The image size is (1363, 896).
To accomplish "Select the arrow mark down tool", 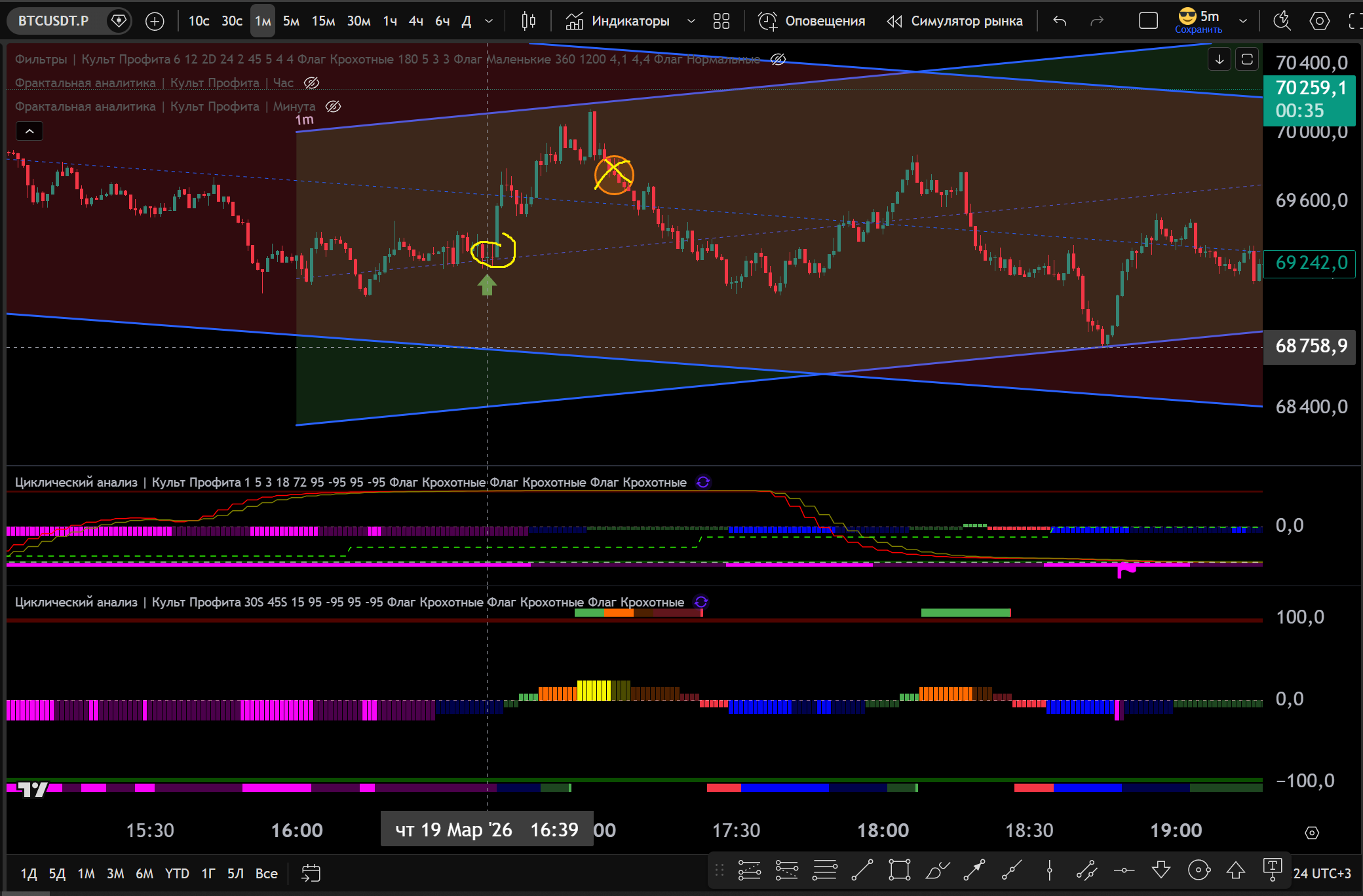I will click(x=1161, y=870).
